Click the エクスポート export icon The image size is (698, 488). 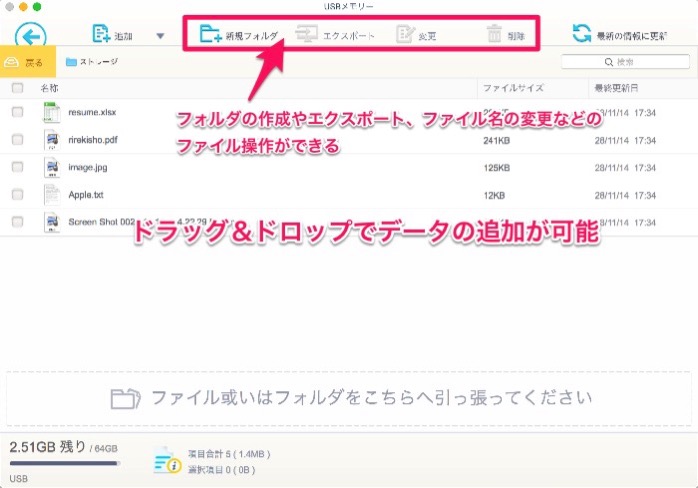(x=307, y=35)
